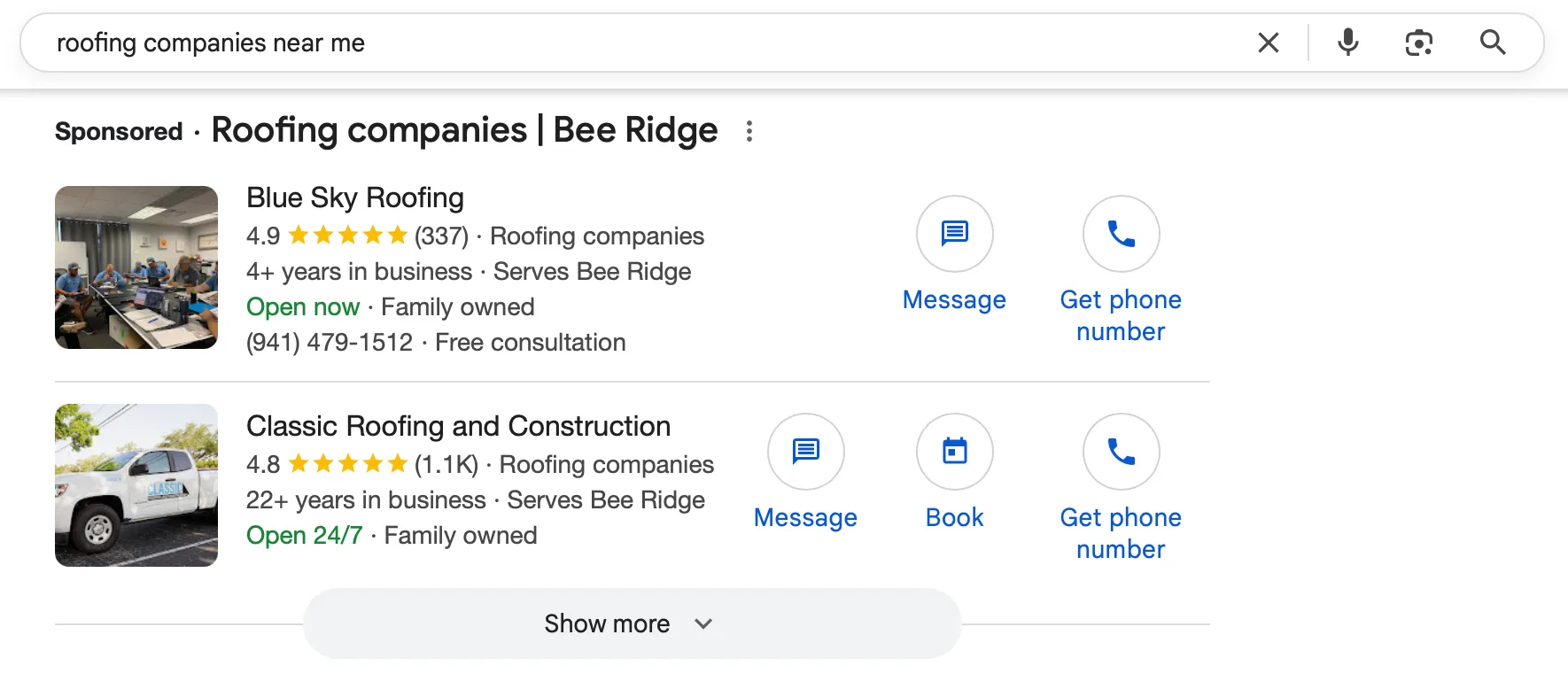1568x689 pixels.
Task: Open the Classic Roofing and Construction listing
Action: tap(457, 426)
